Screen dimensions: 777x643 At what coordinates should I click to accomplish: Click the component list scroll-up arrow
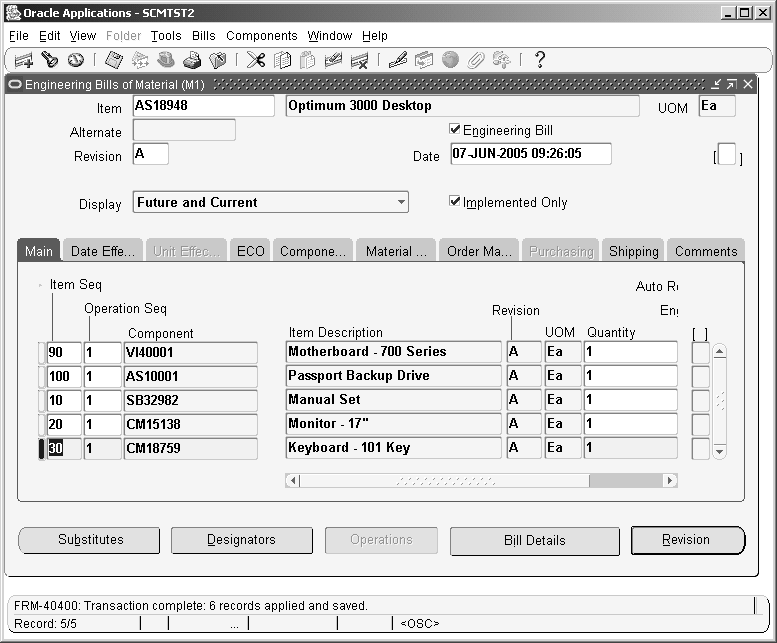point(720,352)
